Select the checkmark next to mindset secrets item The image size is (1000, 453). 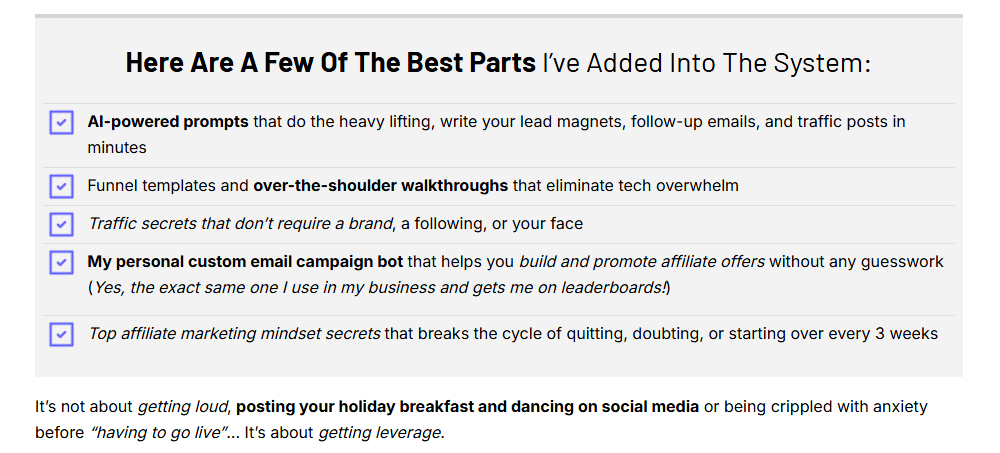[x=61, y=334]
